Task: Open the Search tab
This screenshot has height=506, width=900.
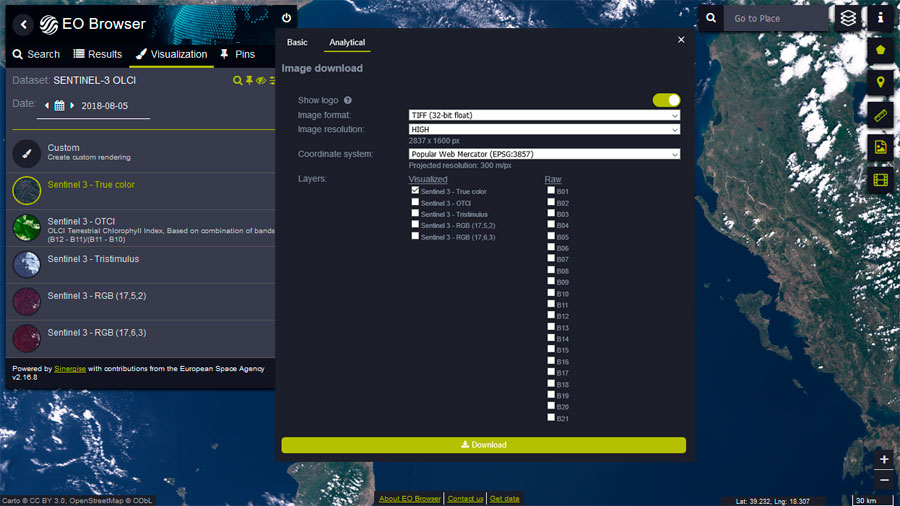Action: [36, 55]
